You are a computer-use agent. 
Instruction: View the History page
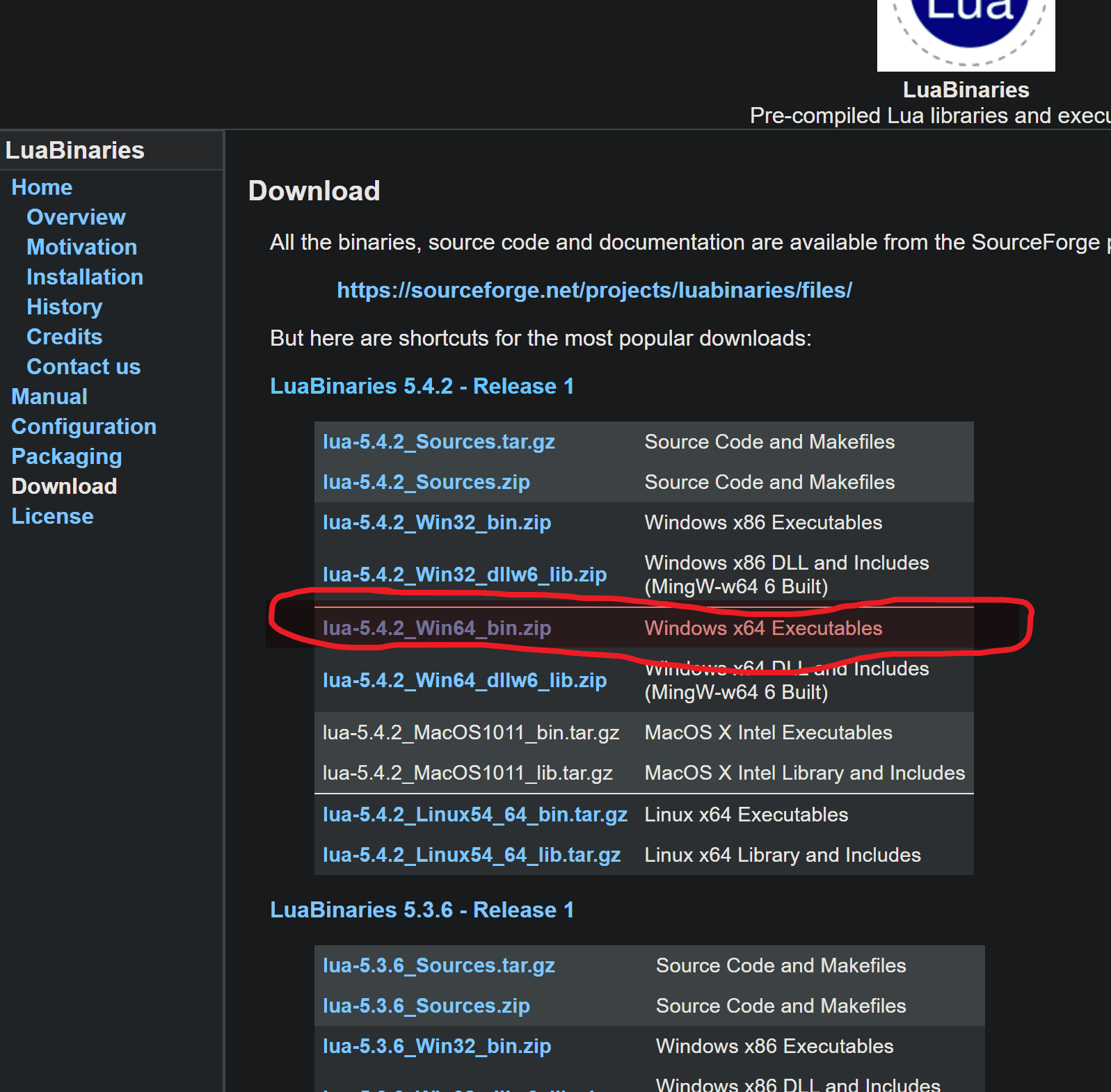64,307
